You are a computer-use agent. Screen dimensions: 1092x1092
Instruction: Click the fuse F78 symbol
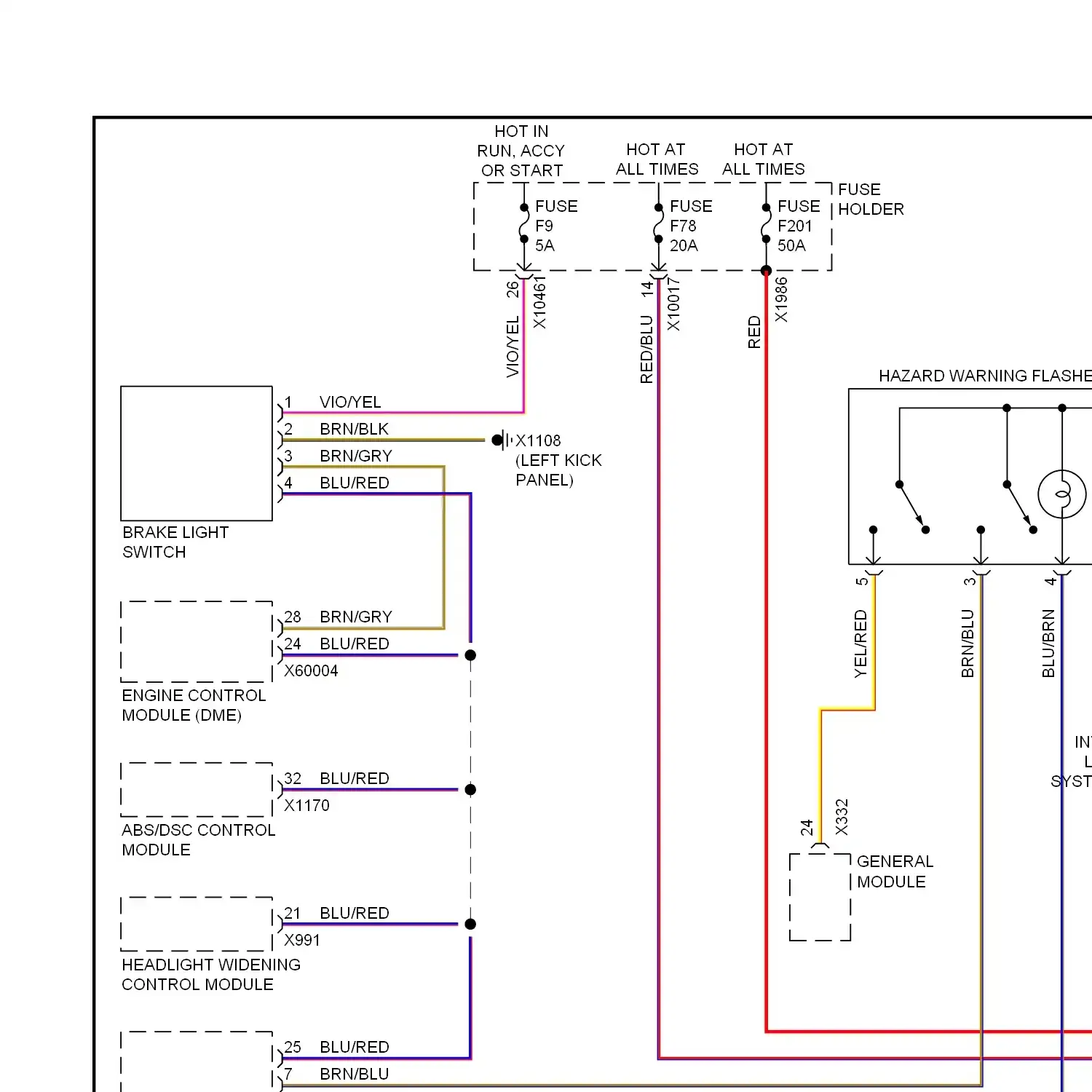pos(658,223)
